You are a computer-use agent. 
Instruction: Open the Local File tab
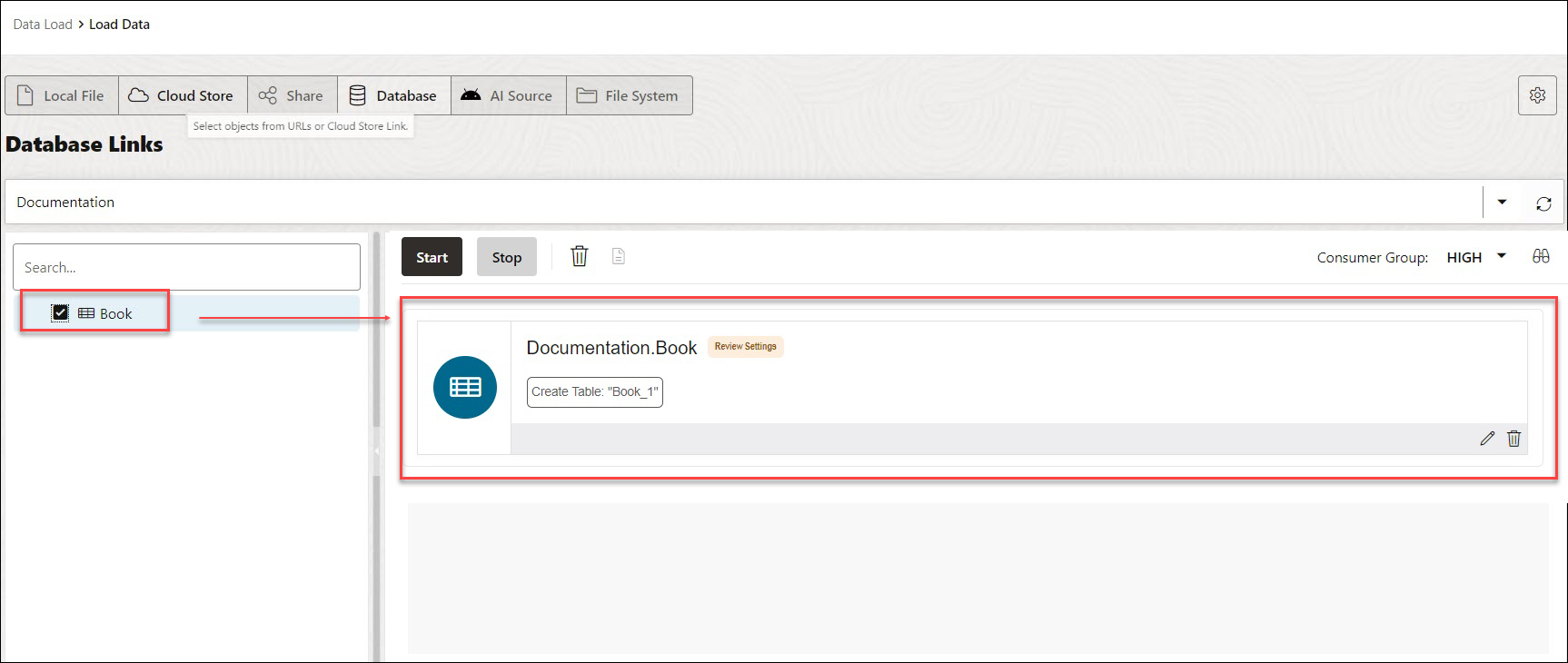pyautogui.click(x=62, y=95)
